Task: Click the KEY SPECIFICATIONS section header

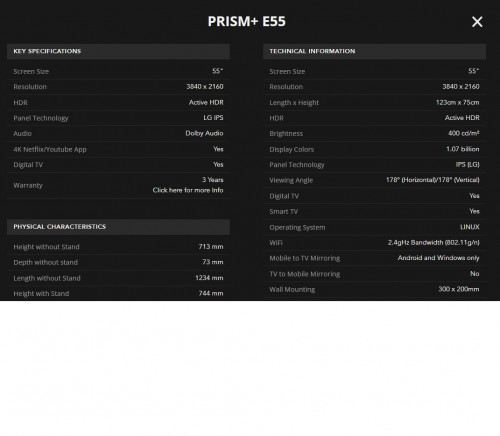Action: [118, 51]
